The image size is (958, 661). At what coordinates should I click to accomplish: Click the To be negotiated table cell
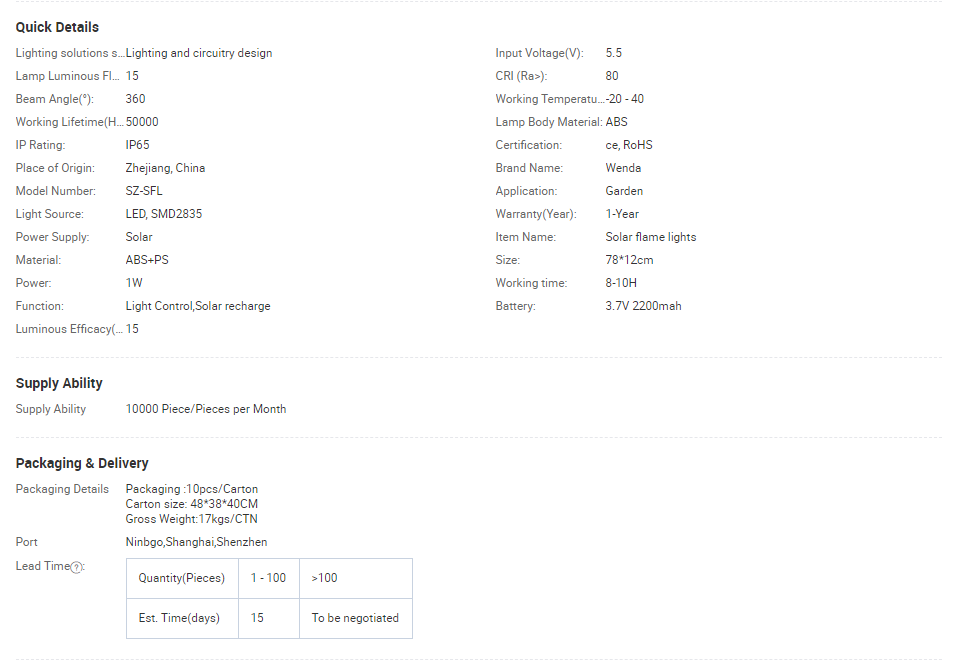pyautogui.click(x=355, y=618)
